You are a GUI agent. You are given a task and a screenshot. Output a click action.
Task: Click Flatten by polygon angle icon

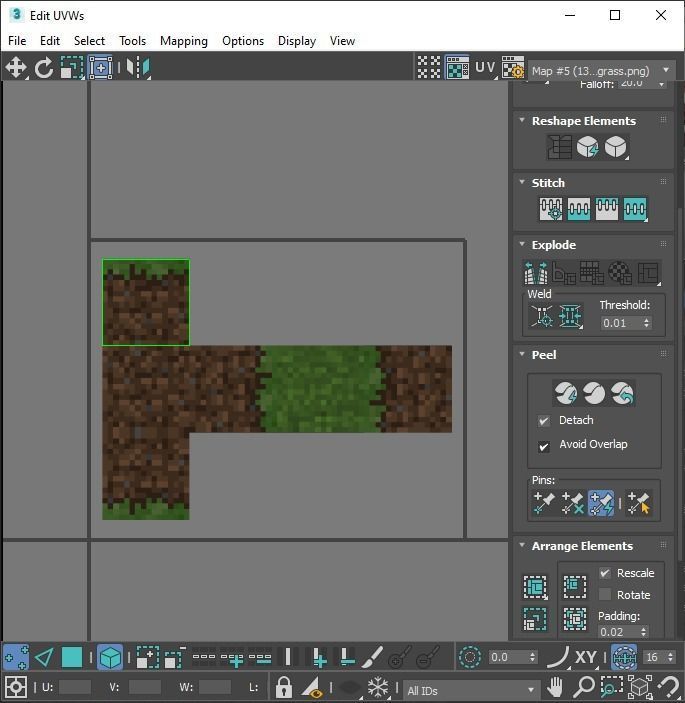coord(564,273)
